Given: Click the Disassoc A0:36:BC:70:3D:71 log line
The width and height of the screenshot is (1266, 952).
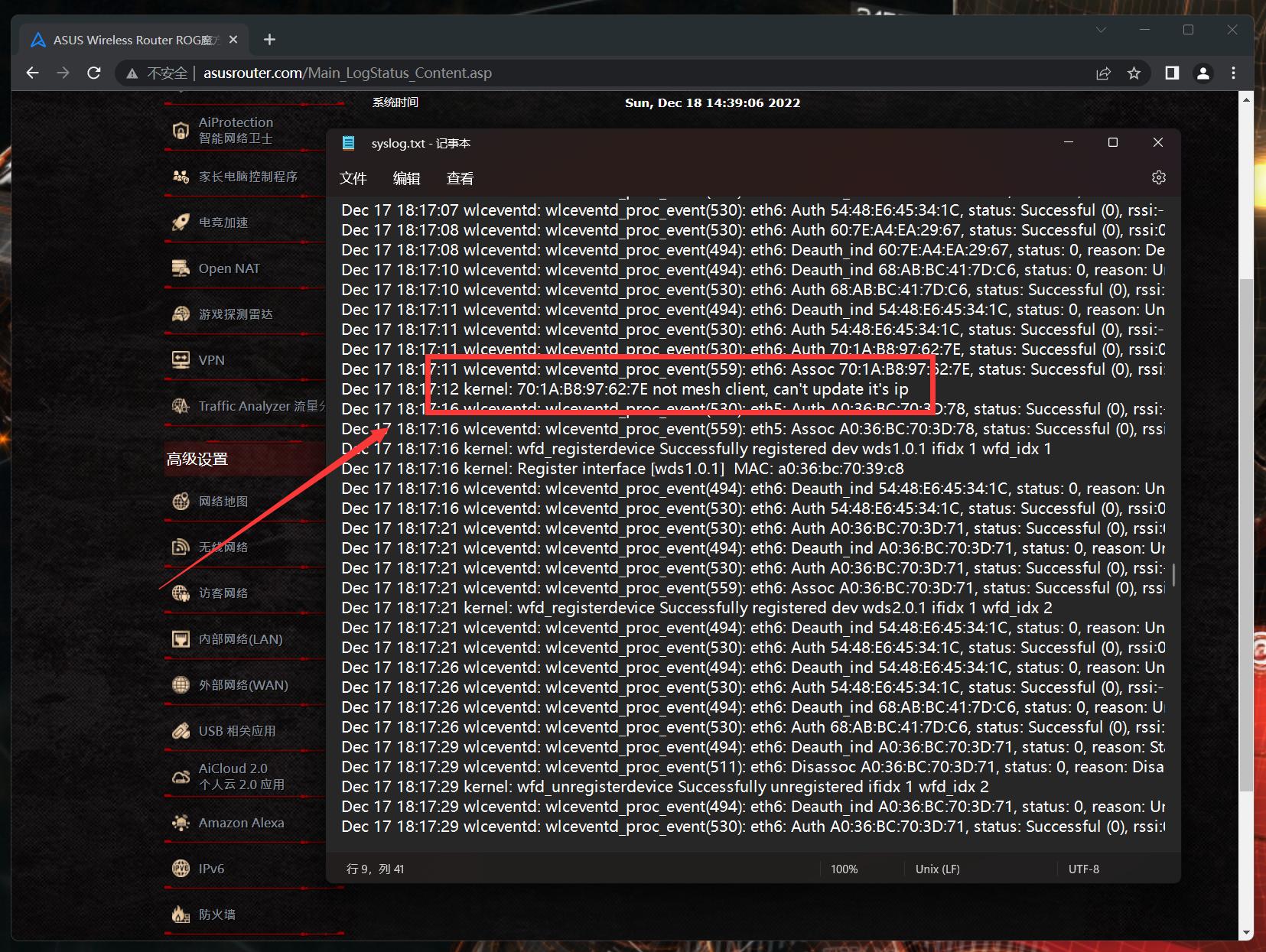Looking at the screenshot, I should click(753, 767).
